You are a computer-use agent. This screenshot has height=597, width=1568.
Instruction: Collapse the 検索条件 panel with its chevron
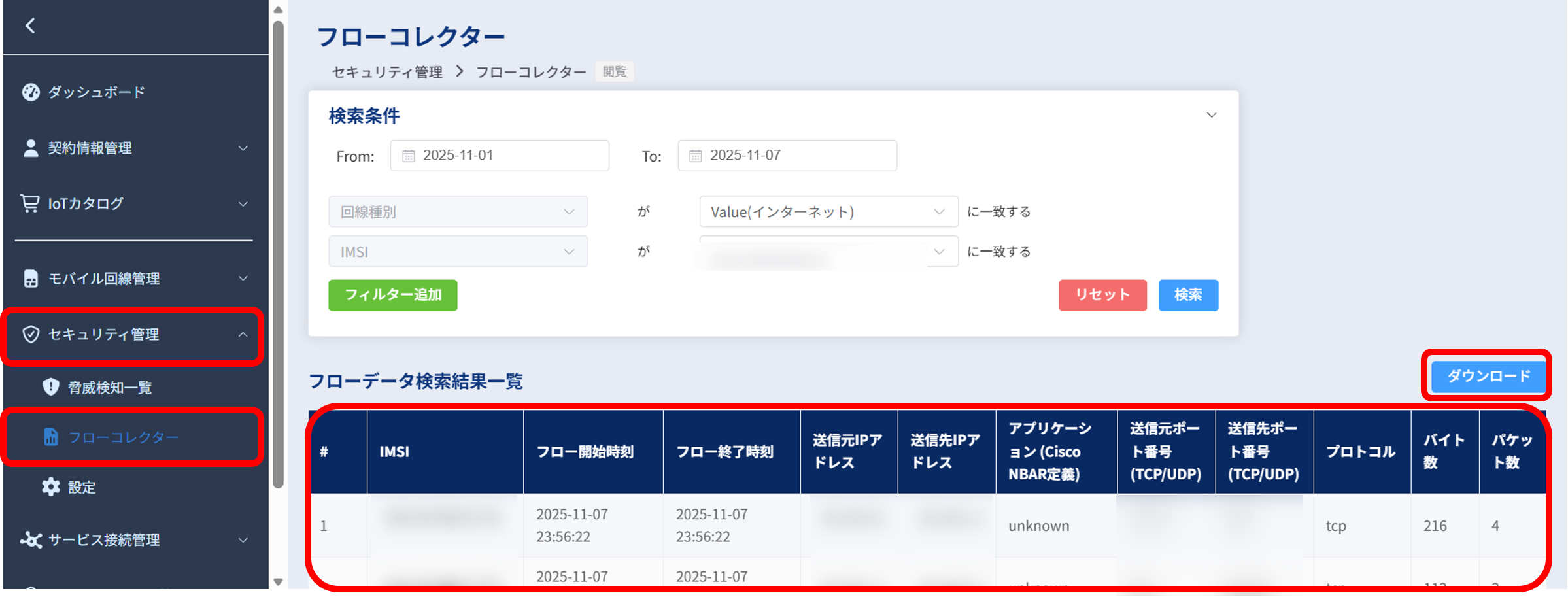1212,114
